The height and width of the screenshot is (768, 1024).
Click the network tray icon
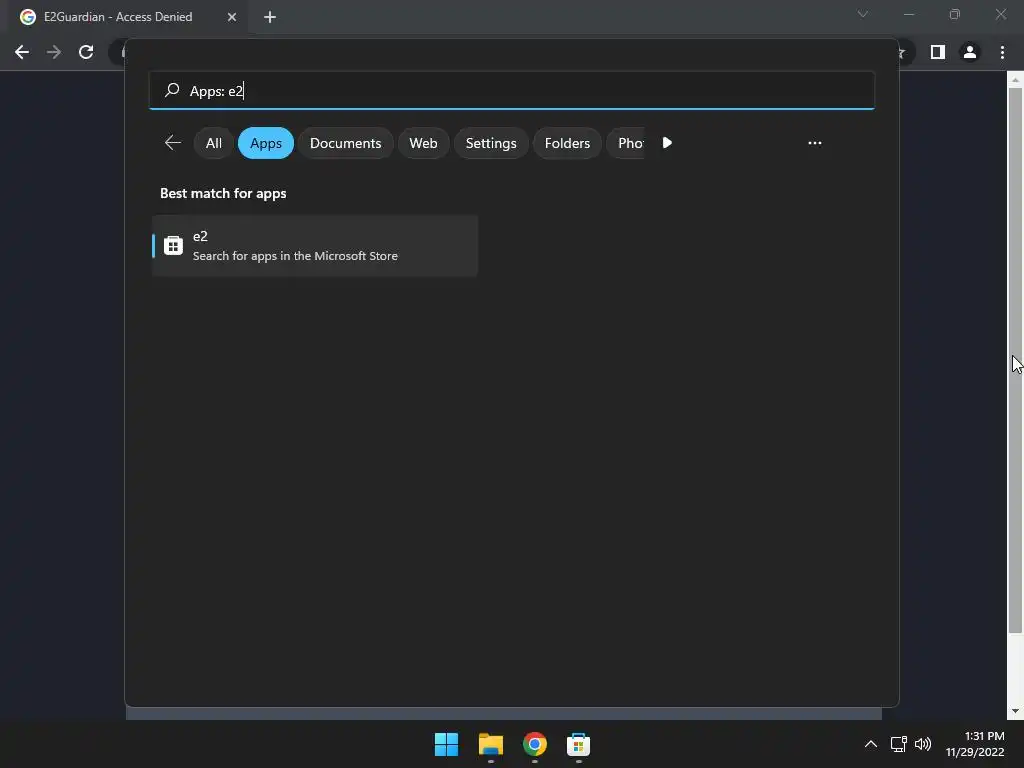898,744
